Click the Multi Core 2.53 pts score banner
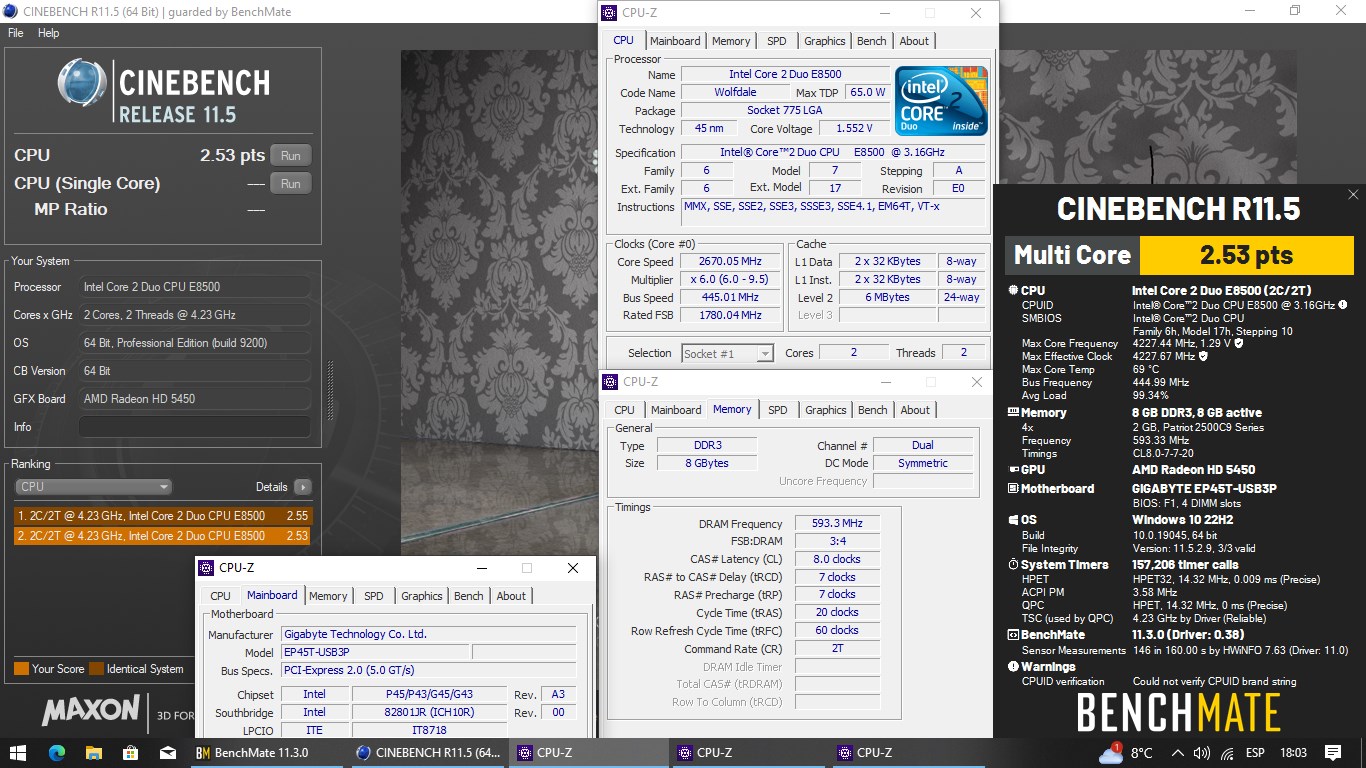Image resolution: width=1366 pixels, height=768 pixels. tap(1179, 255)
